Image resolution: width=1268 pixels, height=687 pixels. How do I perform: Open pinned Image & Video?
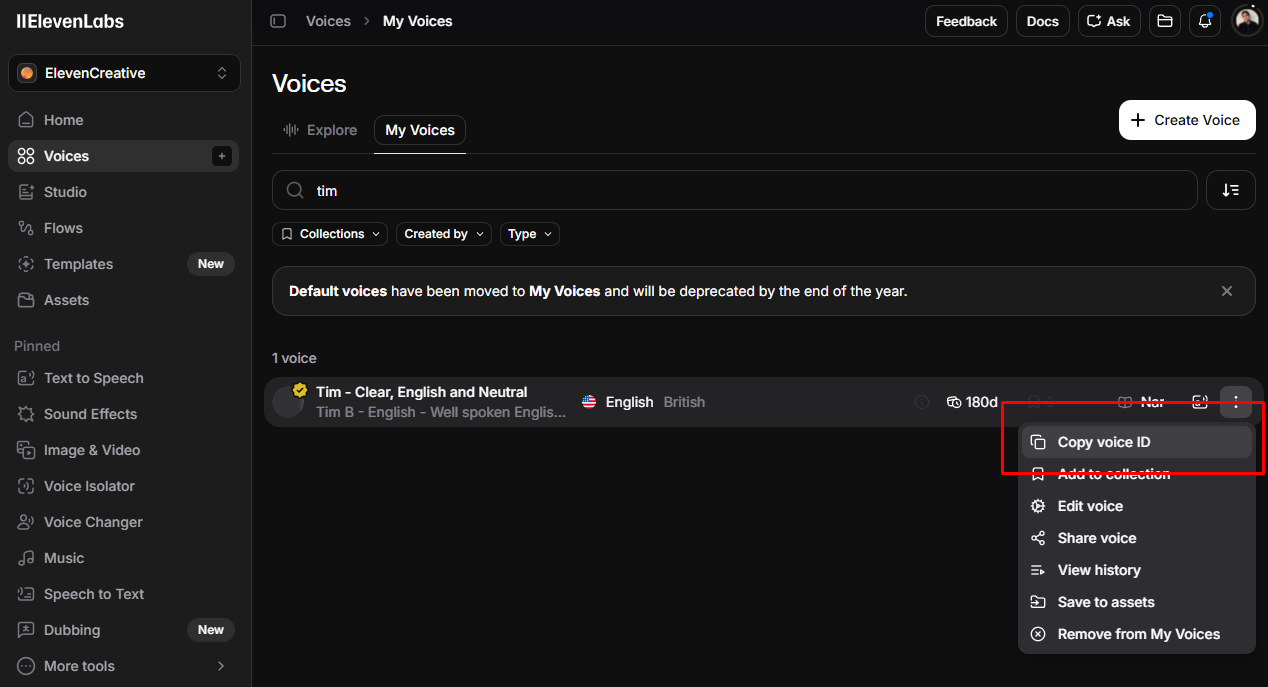(124, 450)
